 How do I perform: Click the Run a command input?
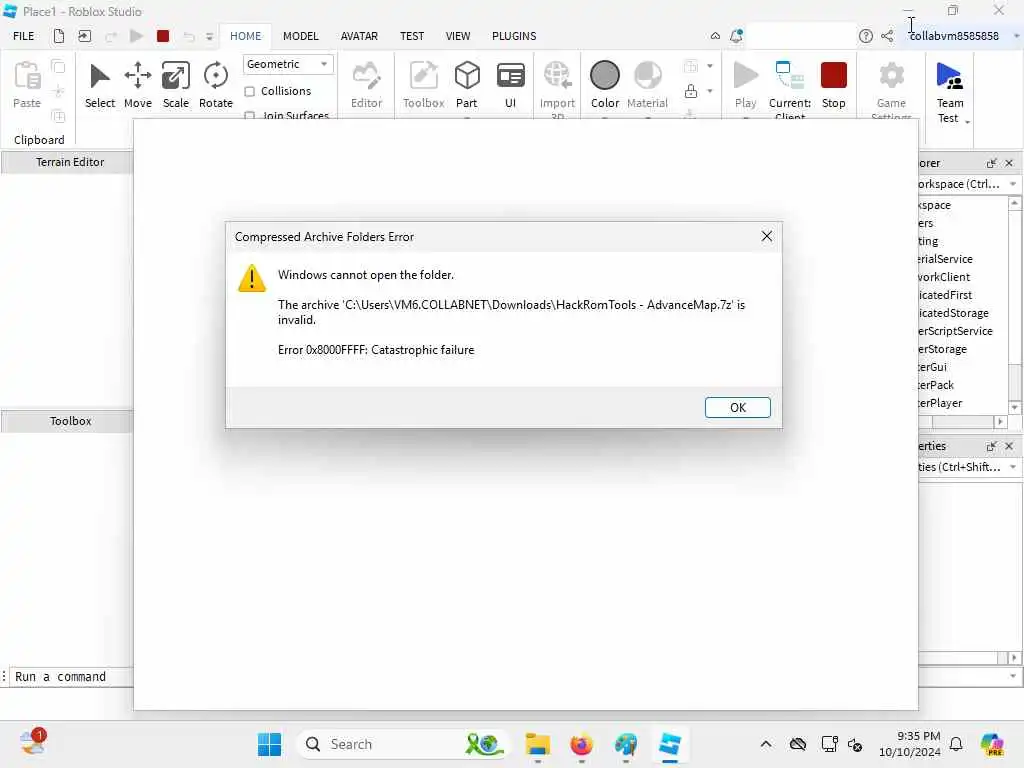72,677
